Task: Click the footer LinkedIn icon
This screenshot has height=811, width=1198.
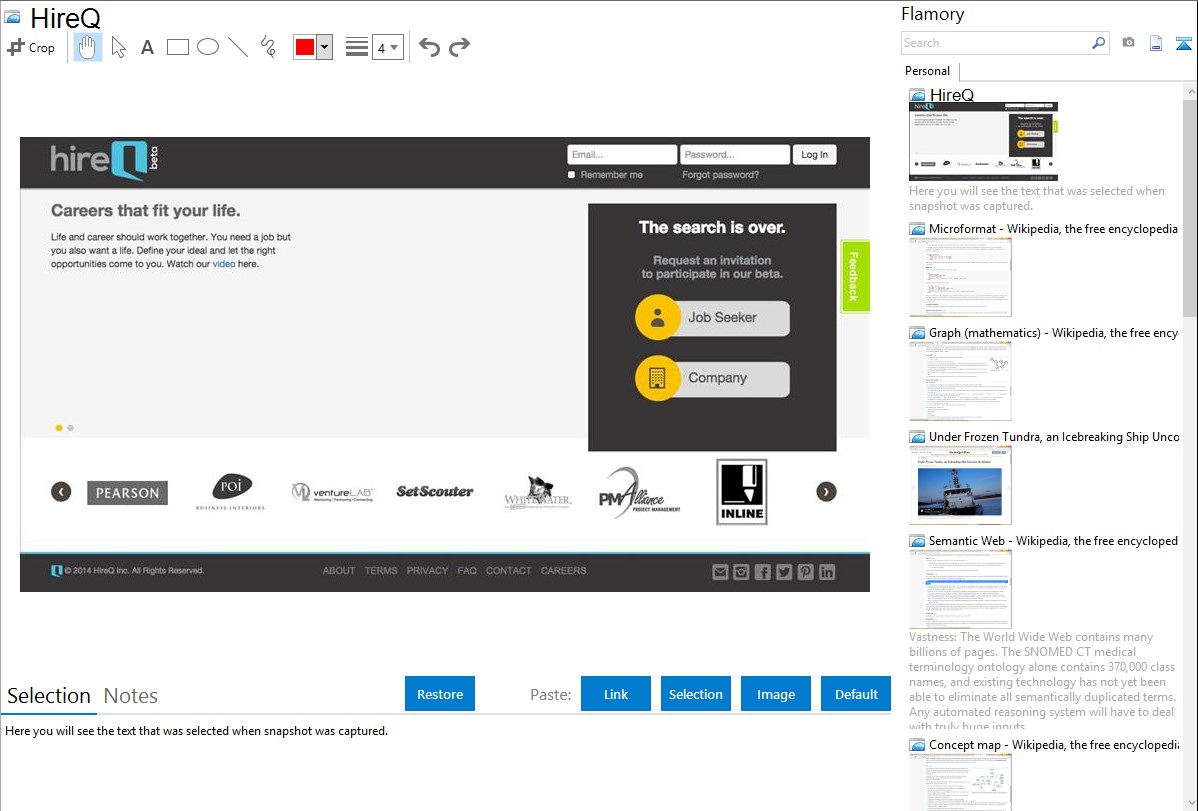Action: [827, 572]
